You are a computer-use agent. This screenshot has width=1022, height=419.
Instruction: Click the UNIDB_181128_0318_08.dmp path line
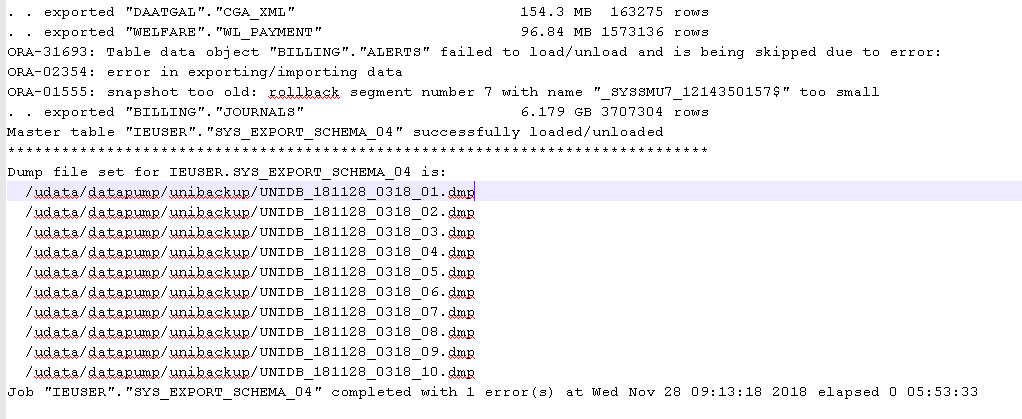pyautogui.click(x=250, y=332)
